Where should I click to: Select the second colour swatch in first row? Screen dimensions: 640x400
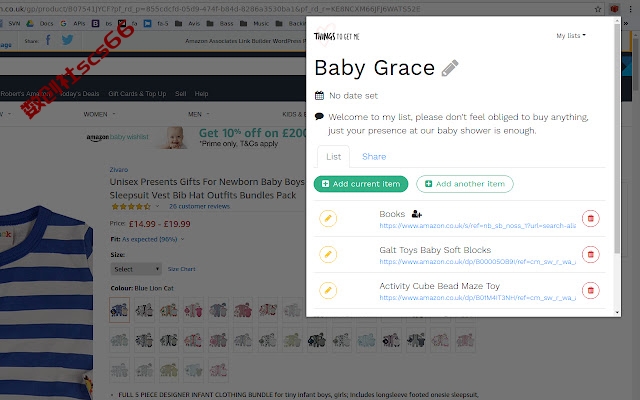144,310
